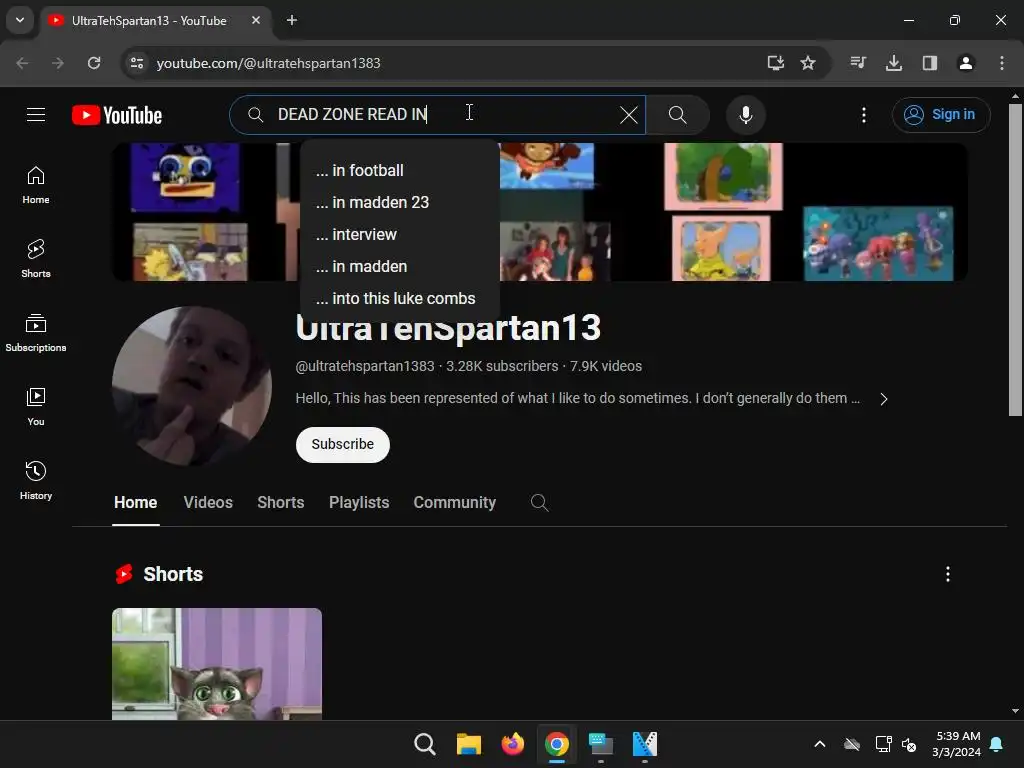Open the You section in sidebar
1024x768 pixels.
[x=36, y=406]
